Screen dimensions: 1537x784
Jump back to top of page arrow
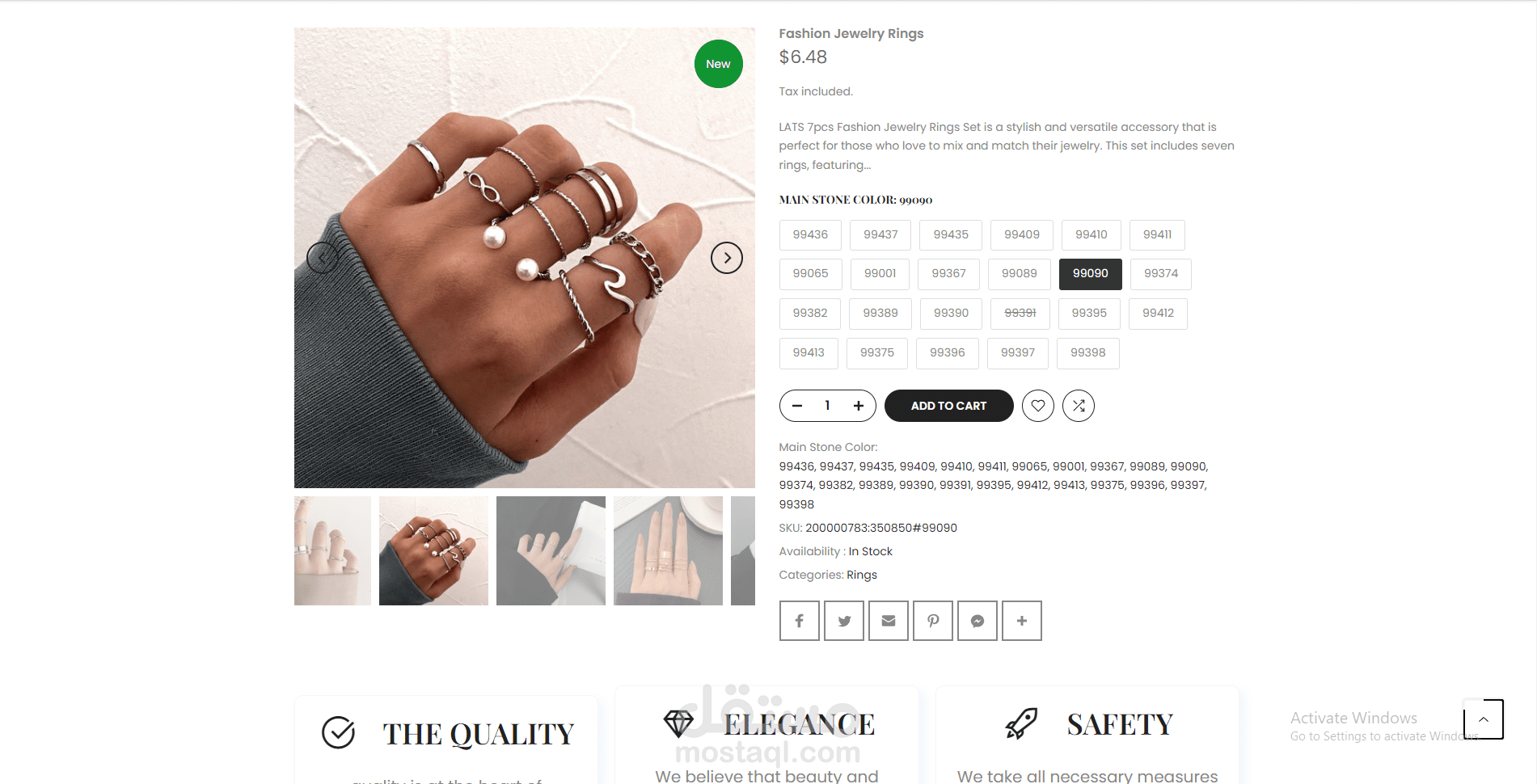pos(1483,719)
